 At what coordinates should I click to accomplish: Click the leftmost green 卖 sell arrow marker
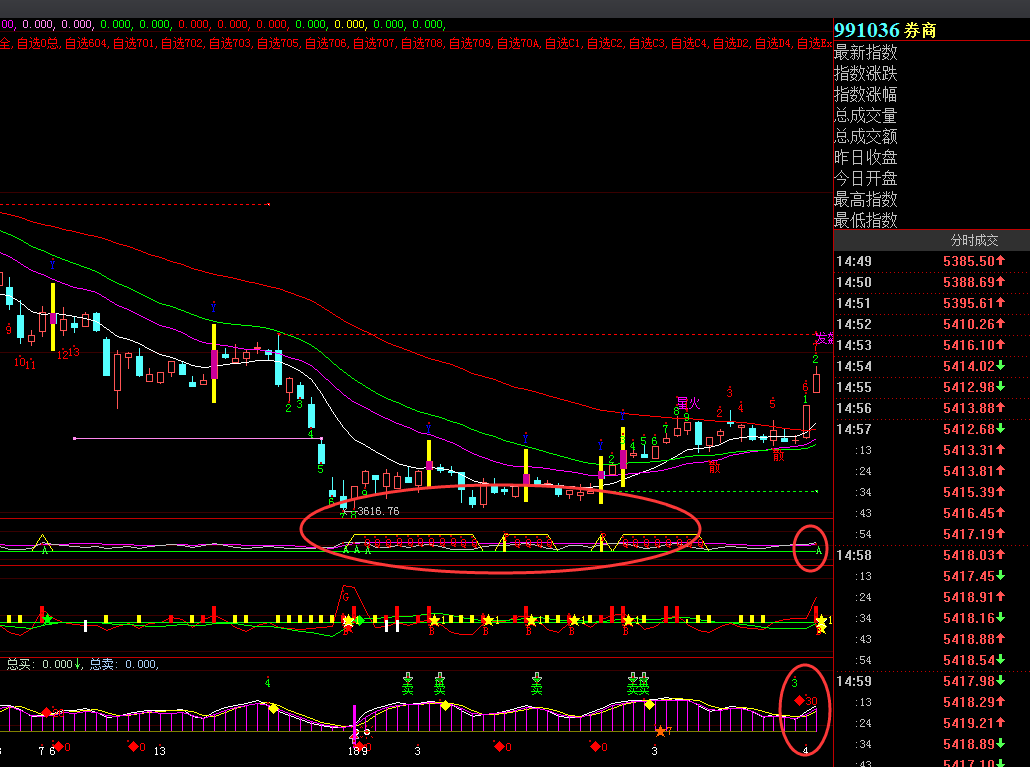point(408,684)
